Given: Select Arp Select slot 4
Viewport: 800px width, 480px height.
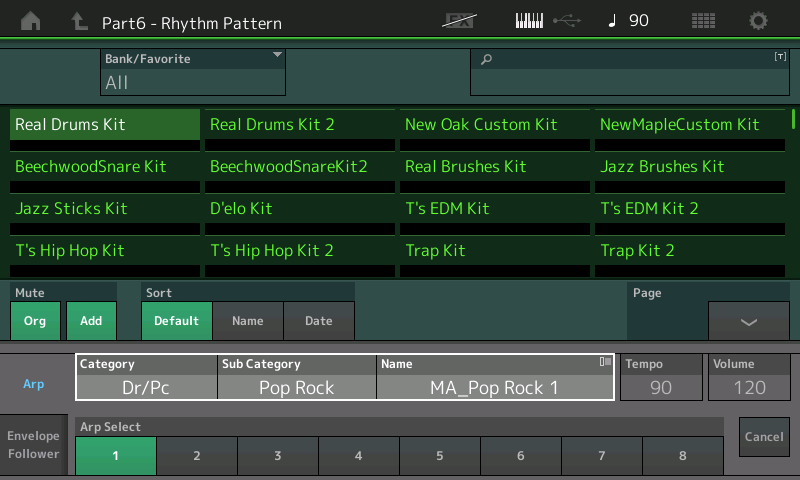Looking at the screenshot, I should point(358,456).
